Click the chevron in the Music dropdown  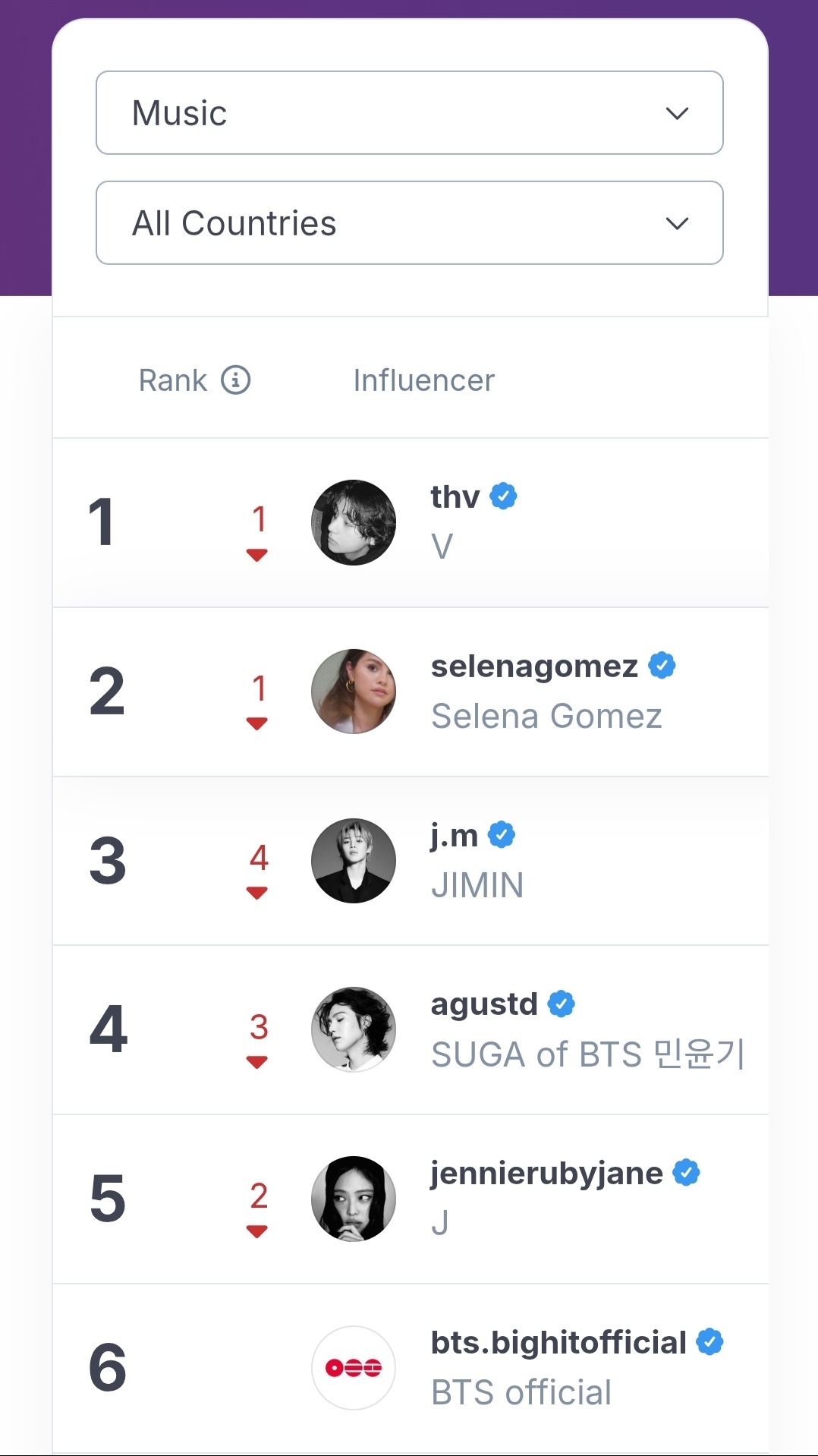tap(677, 114)
